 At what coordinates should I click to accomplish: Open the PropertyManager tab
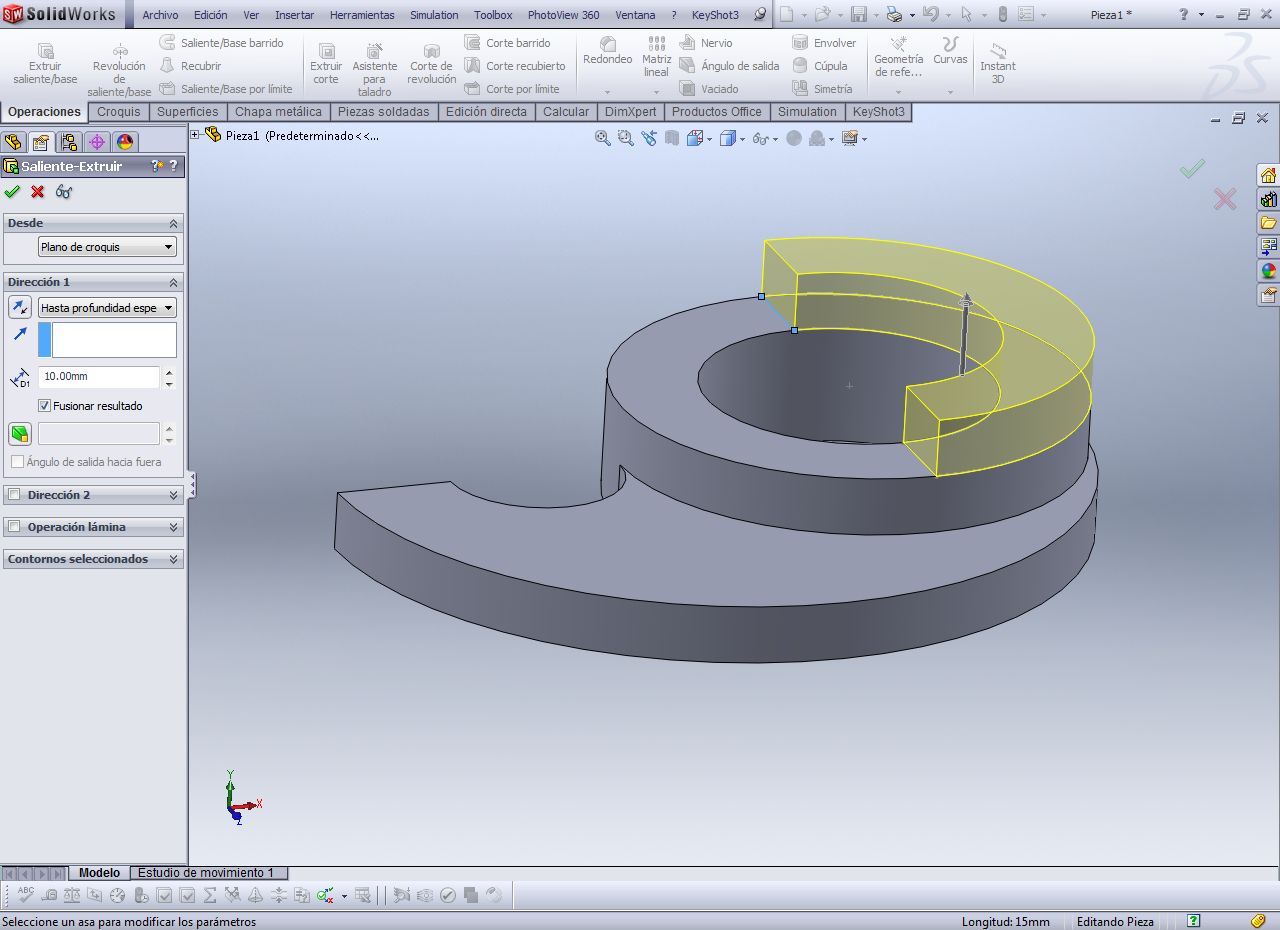(41, 142)
